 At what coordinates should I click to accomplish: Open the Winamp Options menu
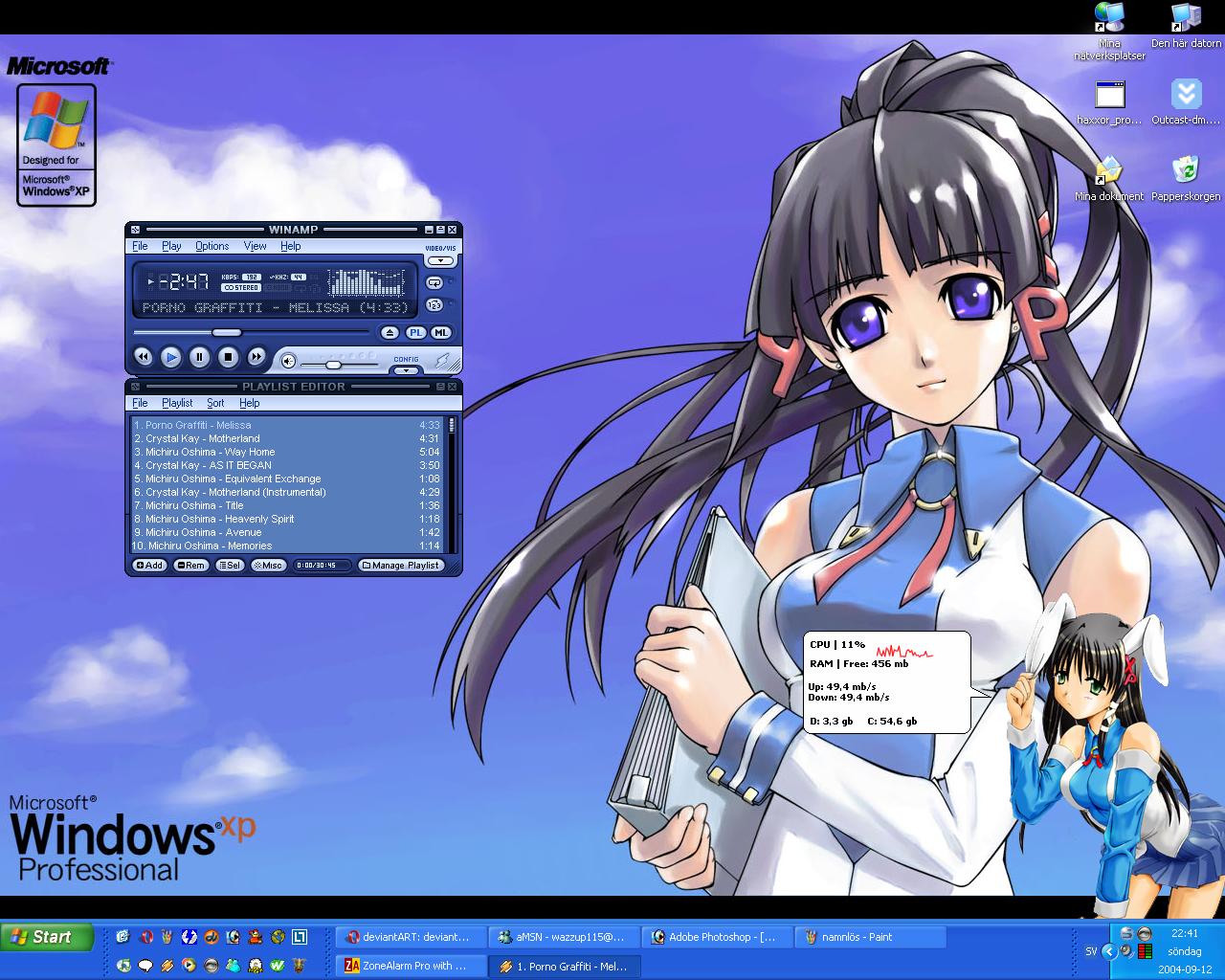coord(212,246)
